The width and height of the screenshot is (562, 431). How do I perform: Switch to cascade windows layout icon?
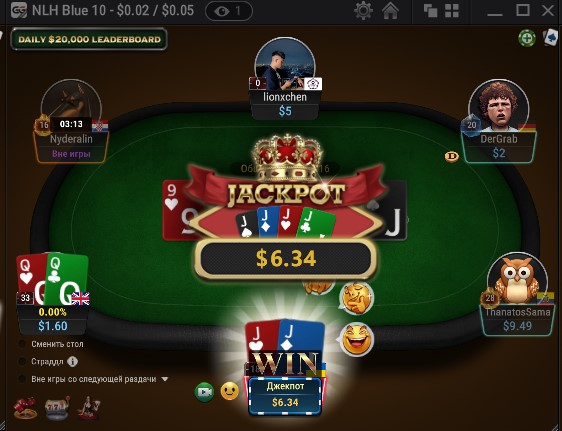430,11
